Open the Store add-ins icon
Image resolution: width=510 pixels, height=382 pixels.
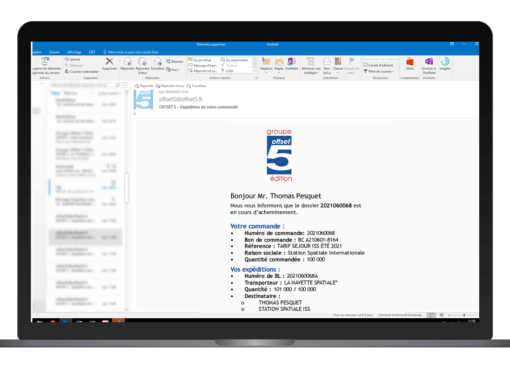[410, 63]
